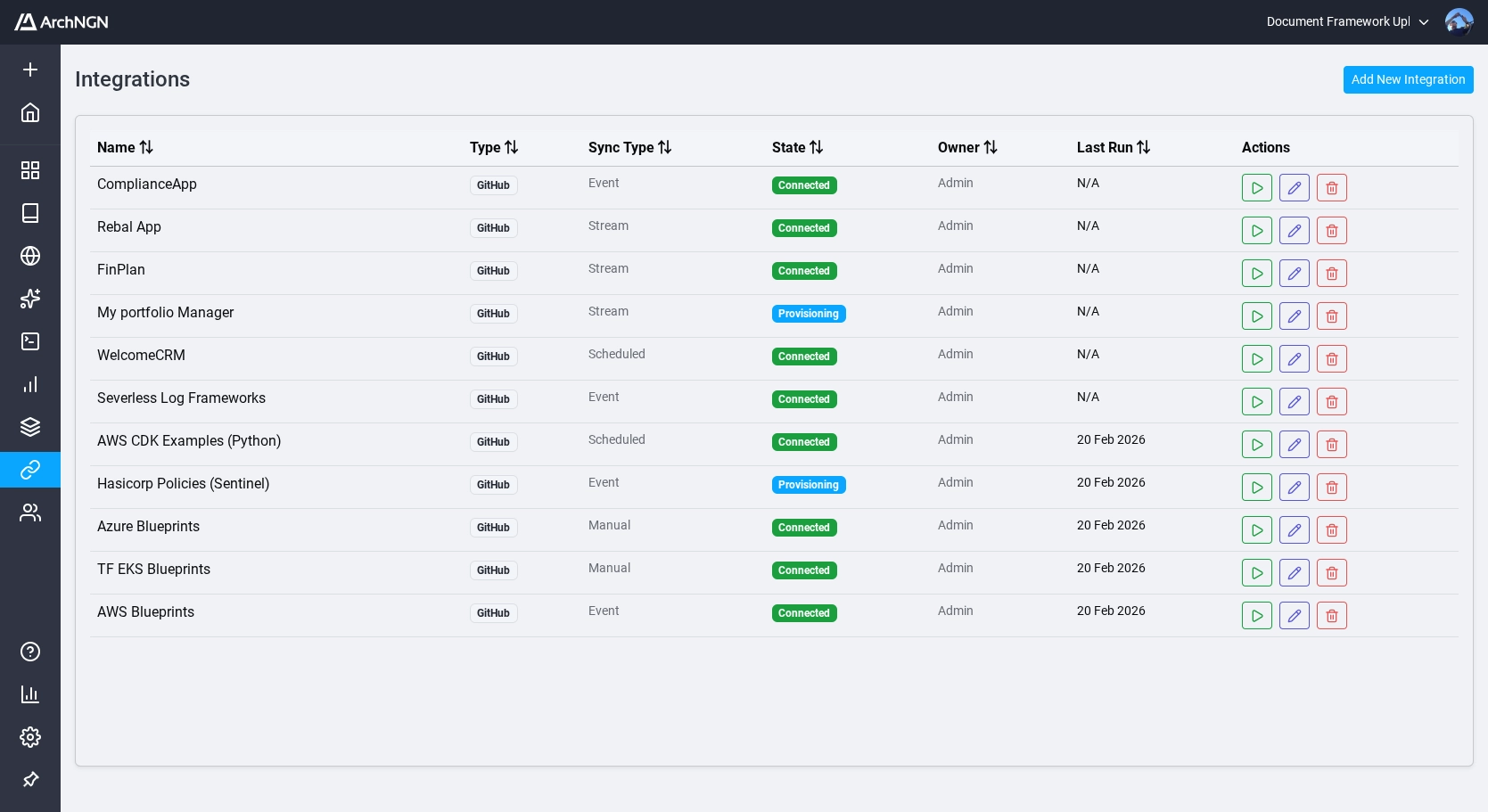Click the AI sparkle icon in sidebar
The height and width of the screenshot is (812, 1488).
coord(30,299)
